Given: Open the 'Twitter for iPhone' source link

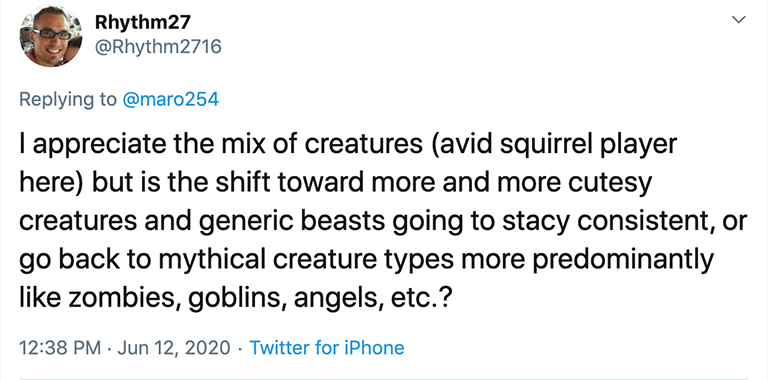Looking at the screenshot, I should (x=327, y=348).
